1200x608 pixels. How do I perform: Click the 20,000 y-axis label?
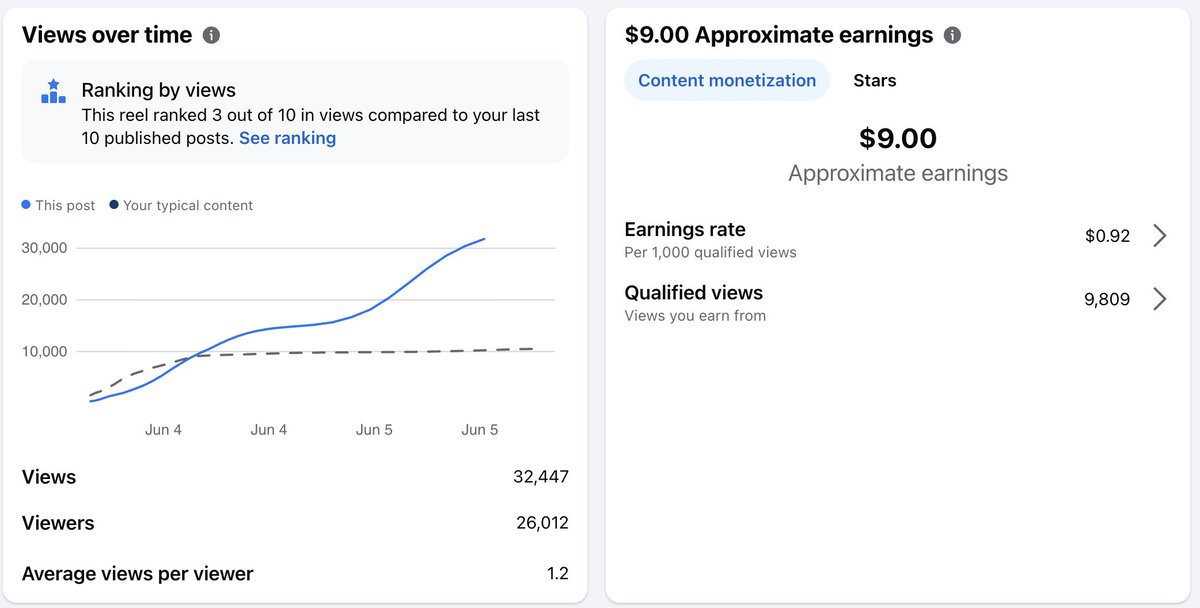click(x=44, y=300)
